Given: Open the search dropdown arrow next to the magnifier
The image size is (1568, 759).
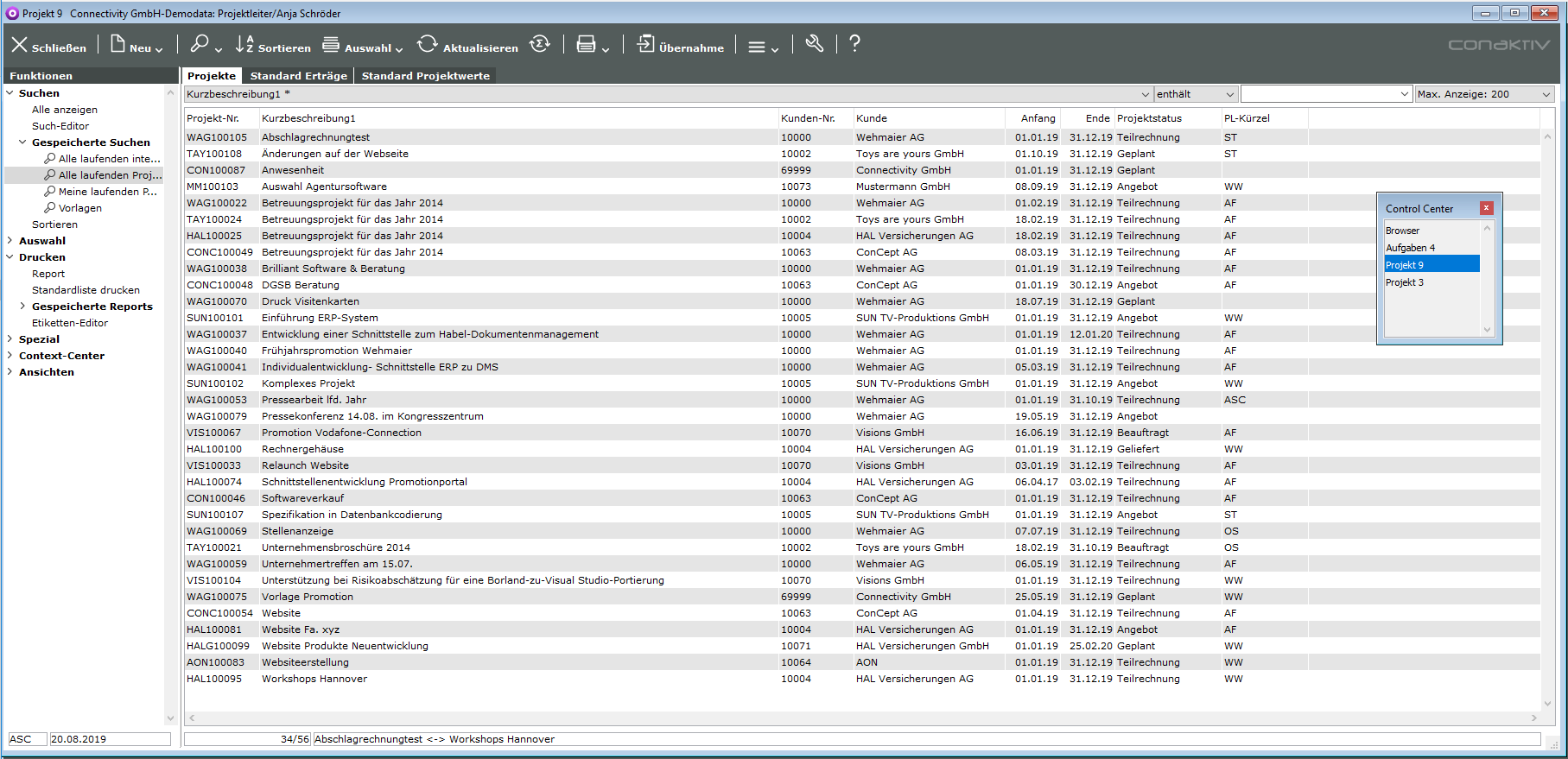Looking at the screenshot, I should point(219,49).
